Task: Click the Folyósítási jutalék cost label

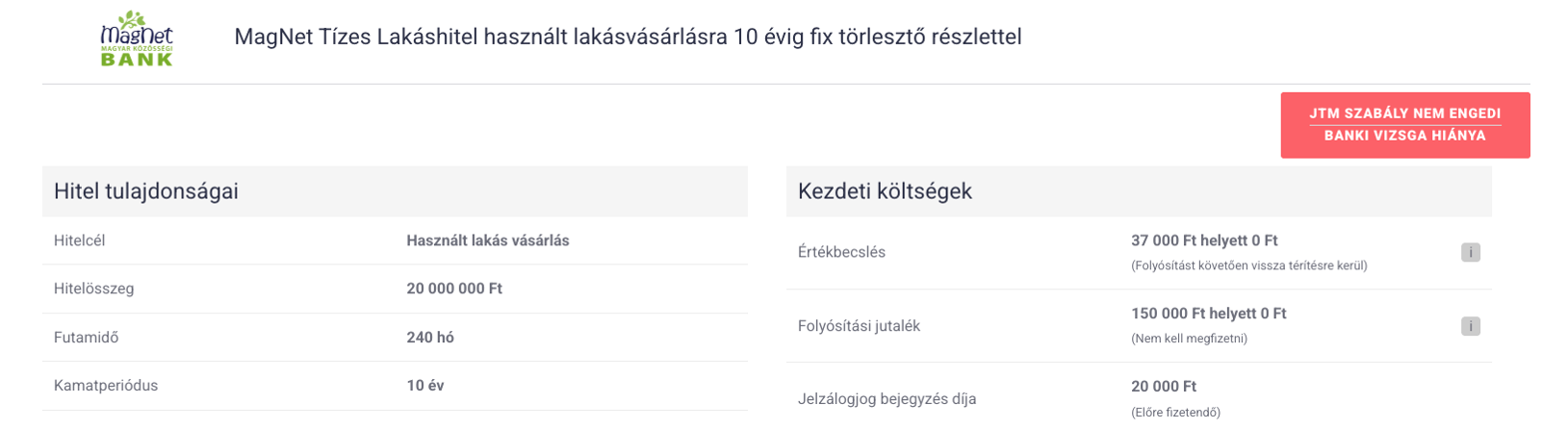Action: tap(859, 326)
